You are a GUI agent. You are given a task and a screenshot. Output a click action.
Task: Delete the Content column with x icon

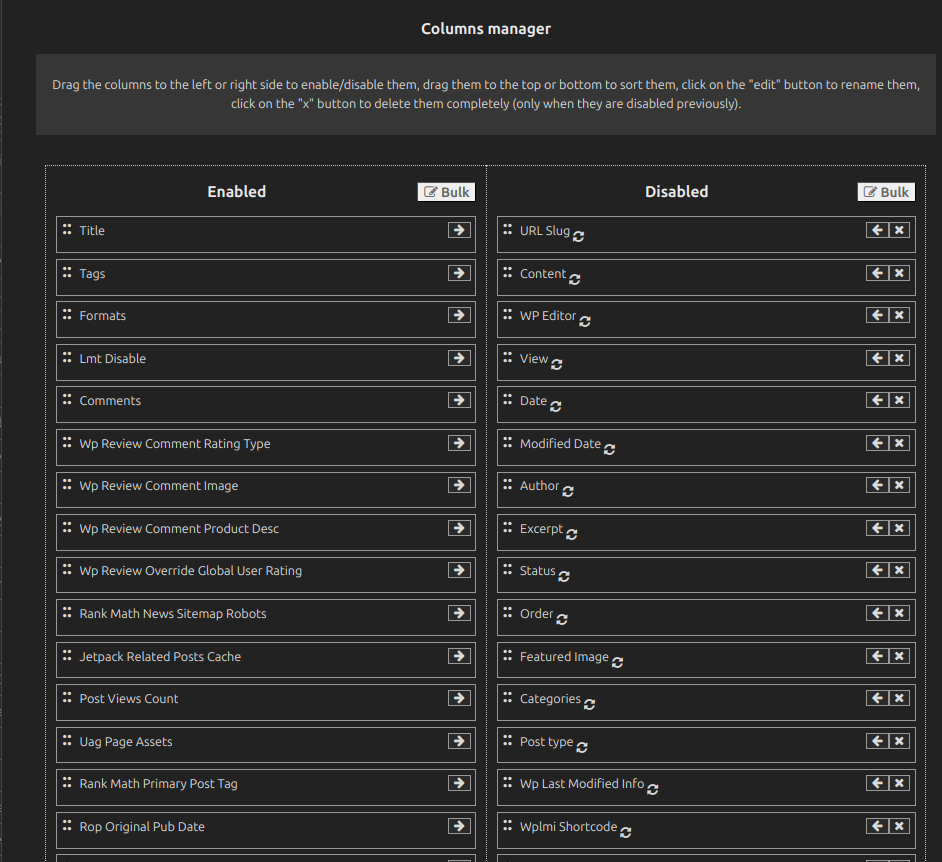(x=899, y=273)
